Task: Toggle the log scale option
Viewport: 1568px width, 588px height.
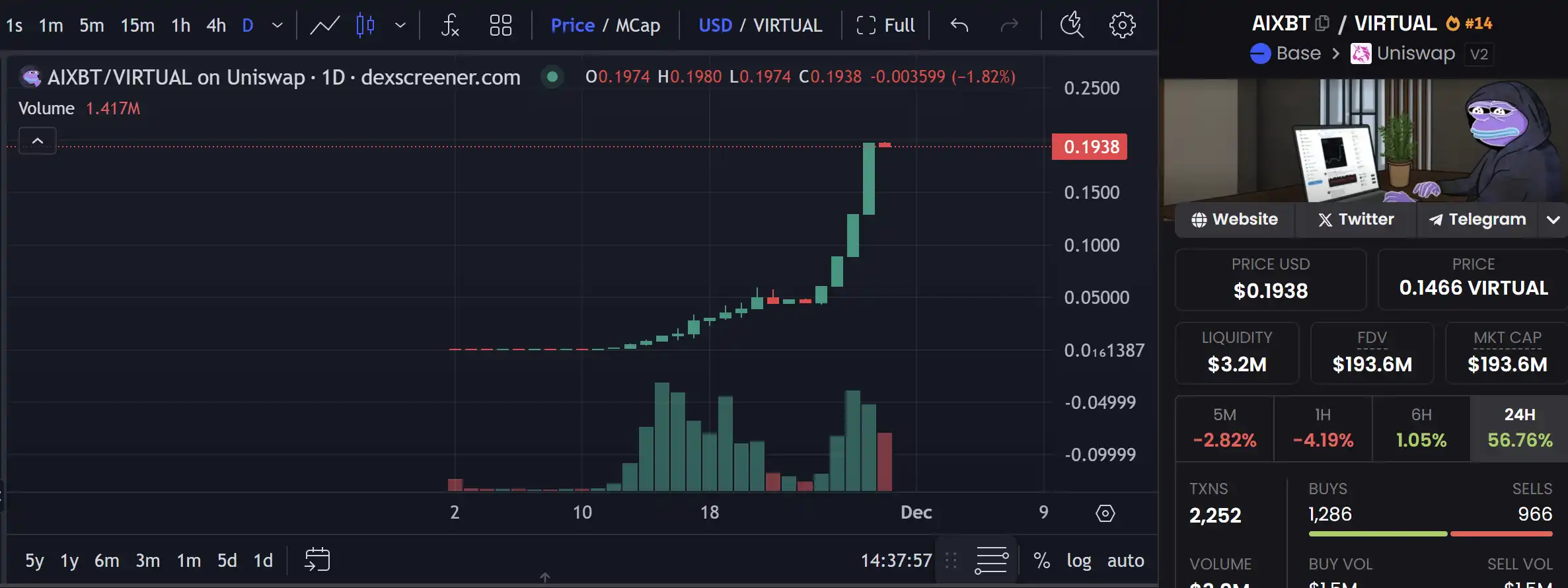Action: click(1078, 561)
